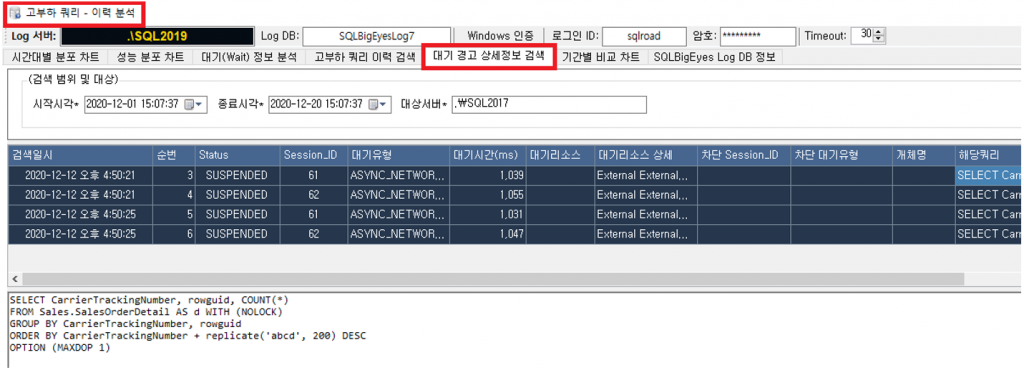Sort by 대기유형 column header

(x=399, y=155)
